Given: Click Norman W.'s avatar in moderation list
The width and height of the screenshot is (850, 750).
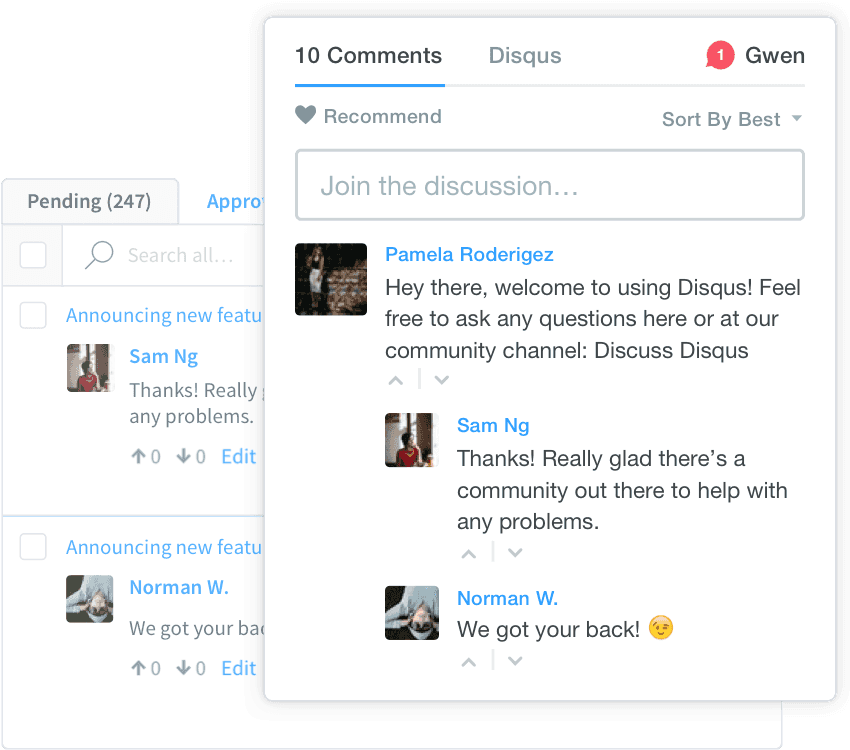Looking at the screenshot, I should [89, 599].
